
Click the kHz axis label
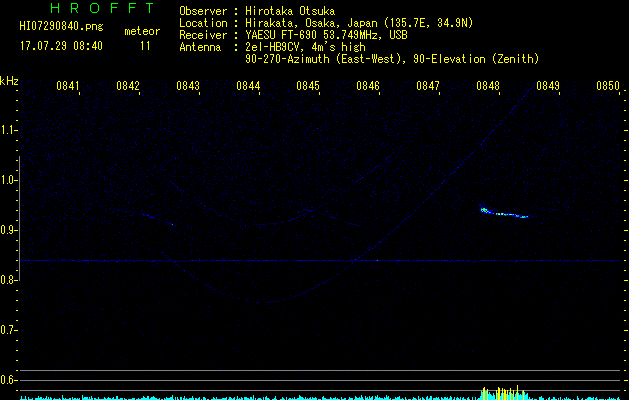[9, 81]
